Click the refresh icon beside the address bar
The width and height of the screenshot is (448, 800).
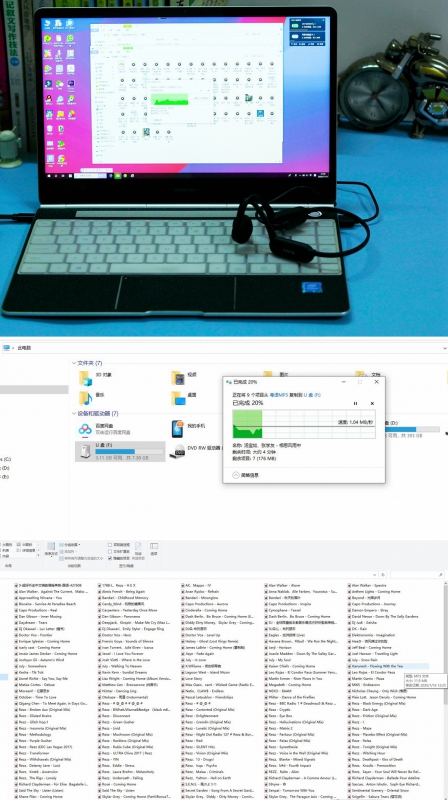point(383,575)
